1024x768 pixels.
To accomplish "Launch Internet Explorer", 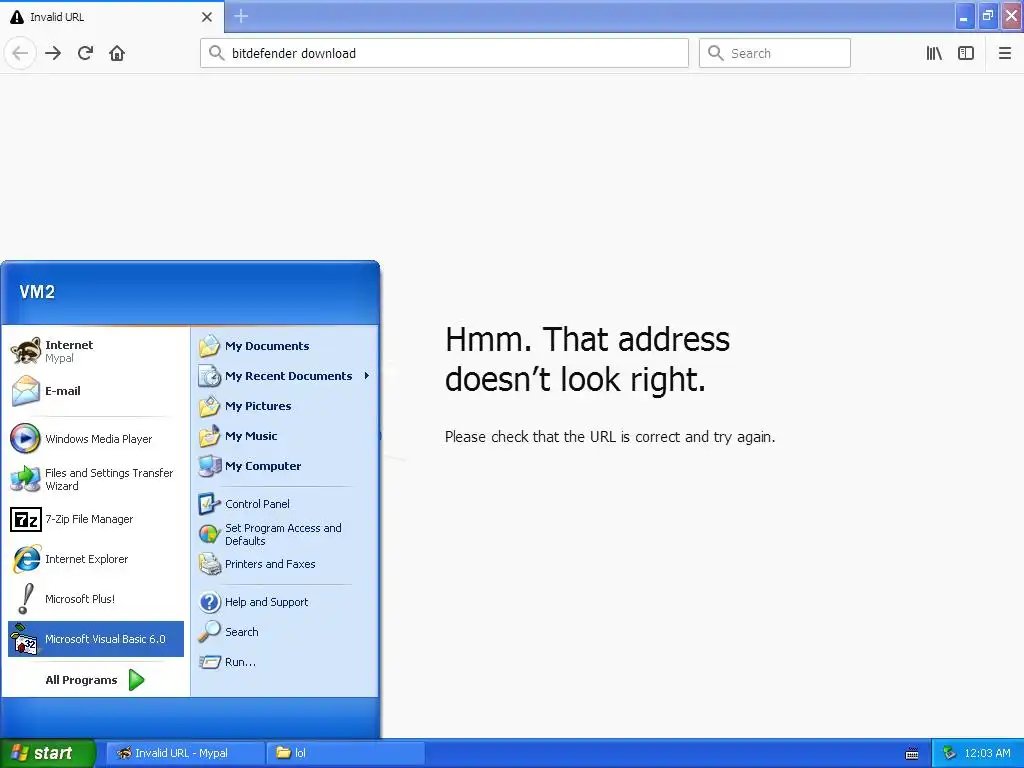I will 96,559.
